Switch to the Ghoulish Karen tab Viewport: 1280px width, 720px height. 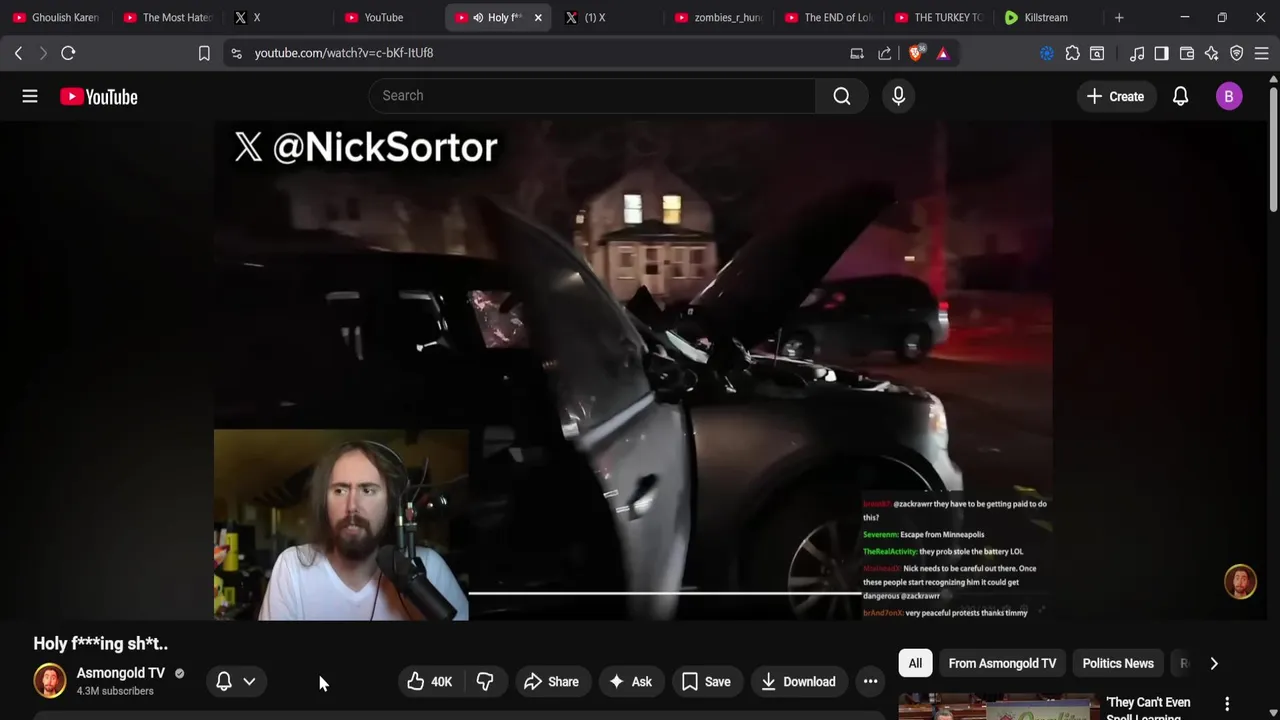click(x=56, y=17)
